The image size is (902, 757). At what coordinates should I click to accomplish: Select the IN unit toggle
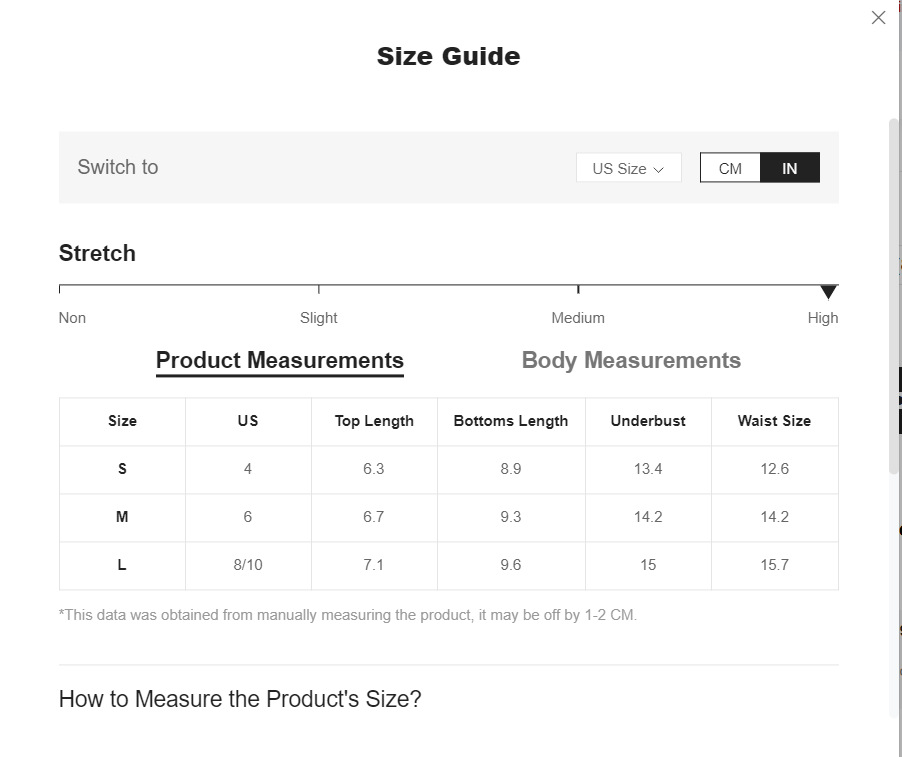(790, 168)
